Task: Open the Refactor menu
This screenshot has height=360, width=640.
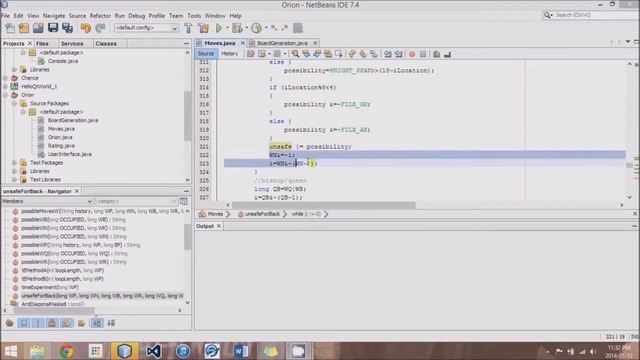Action: point(100,16)
